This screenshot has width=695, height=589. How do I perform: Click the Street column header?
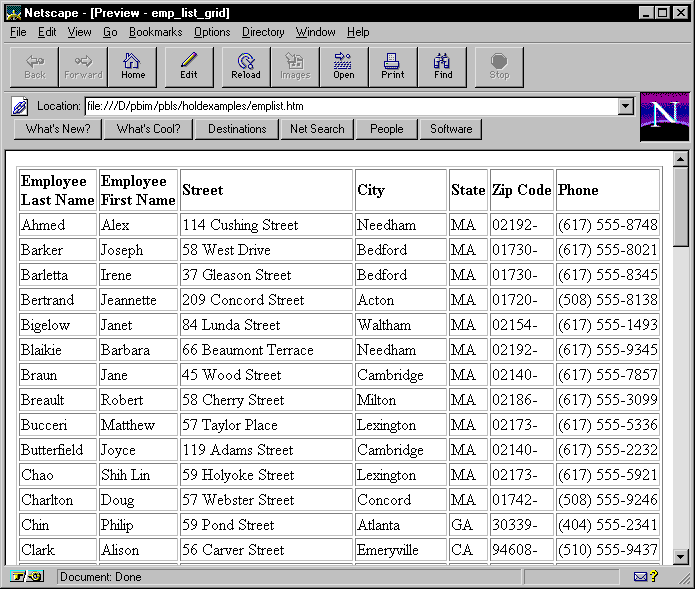(x=266, y=190)
